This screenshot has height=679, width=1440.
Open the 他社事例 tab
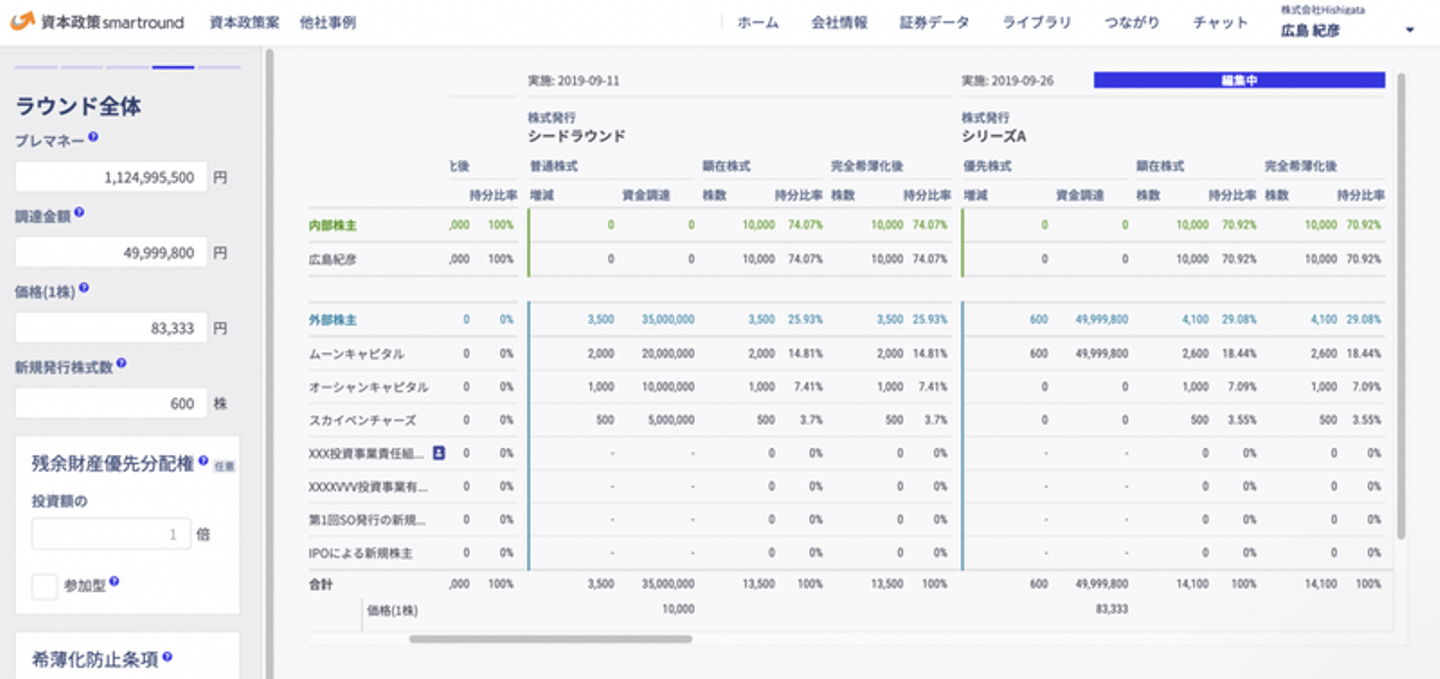(328, 22)
